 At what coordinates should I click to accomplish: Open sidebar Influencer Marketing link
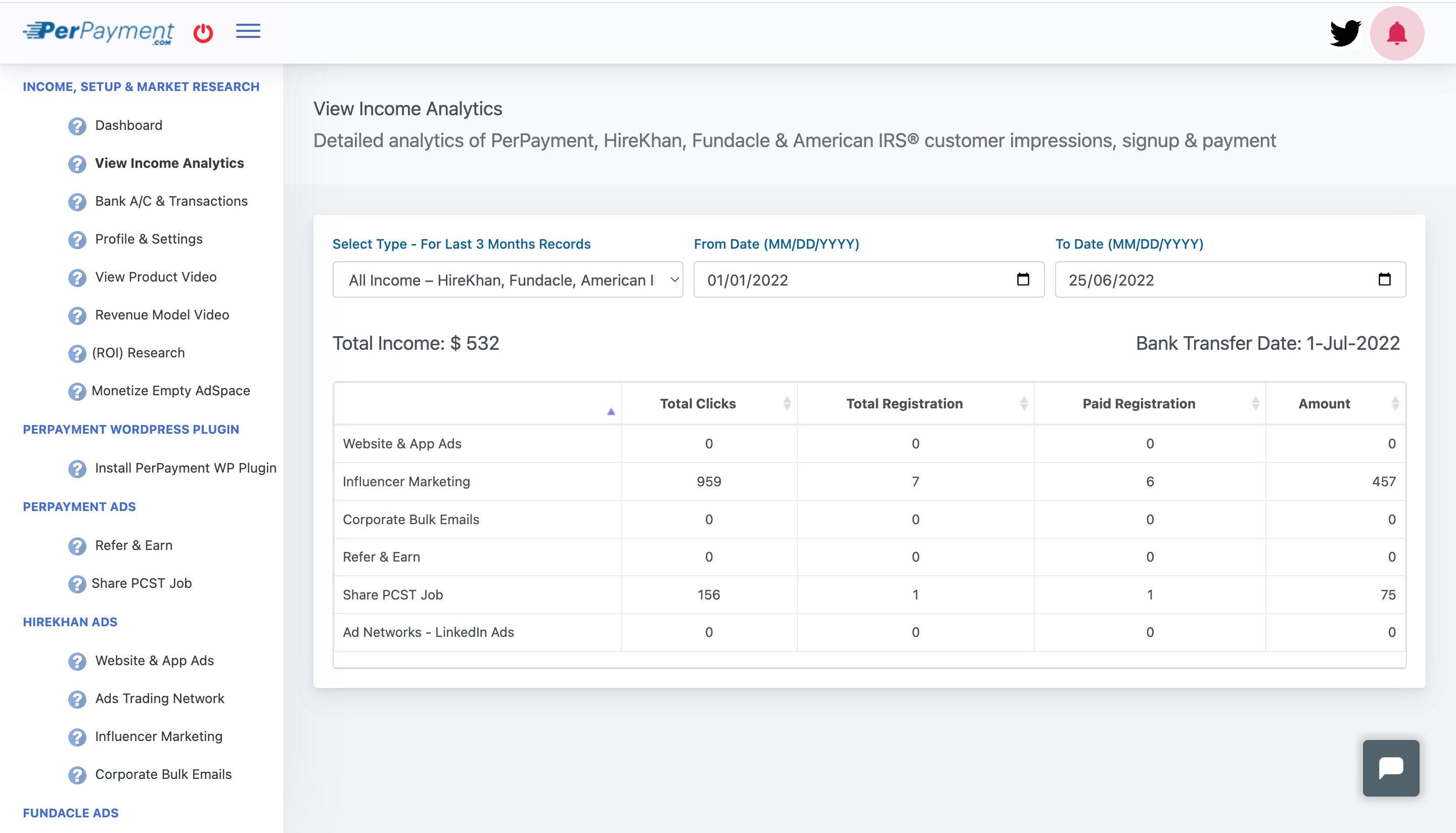(x=158, y=736)
